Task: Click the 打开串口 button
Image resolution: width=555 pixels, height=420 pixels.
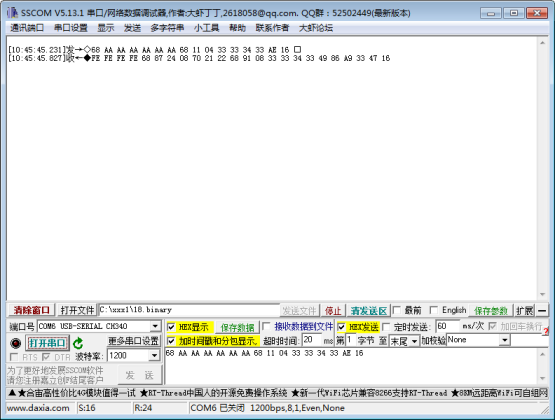Action: [47, 343]
